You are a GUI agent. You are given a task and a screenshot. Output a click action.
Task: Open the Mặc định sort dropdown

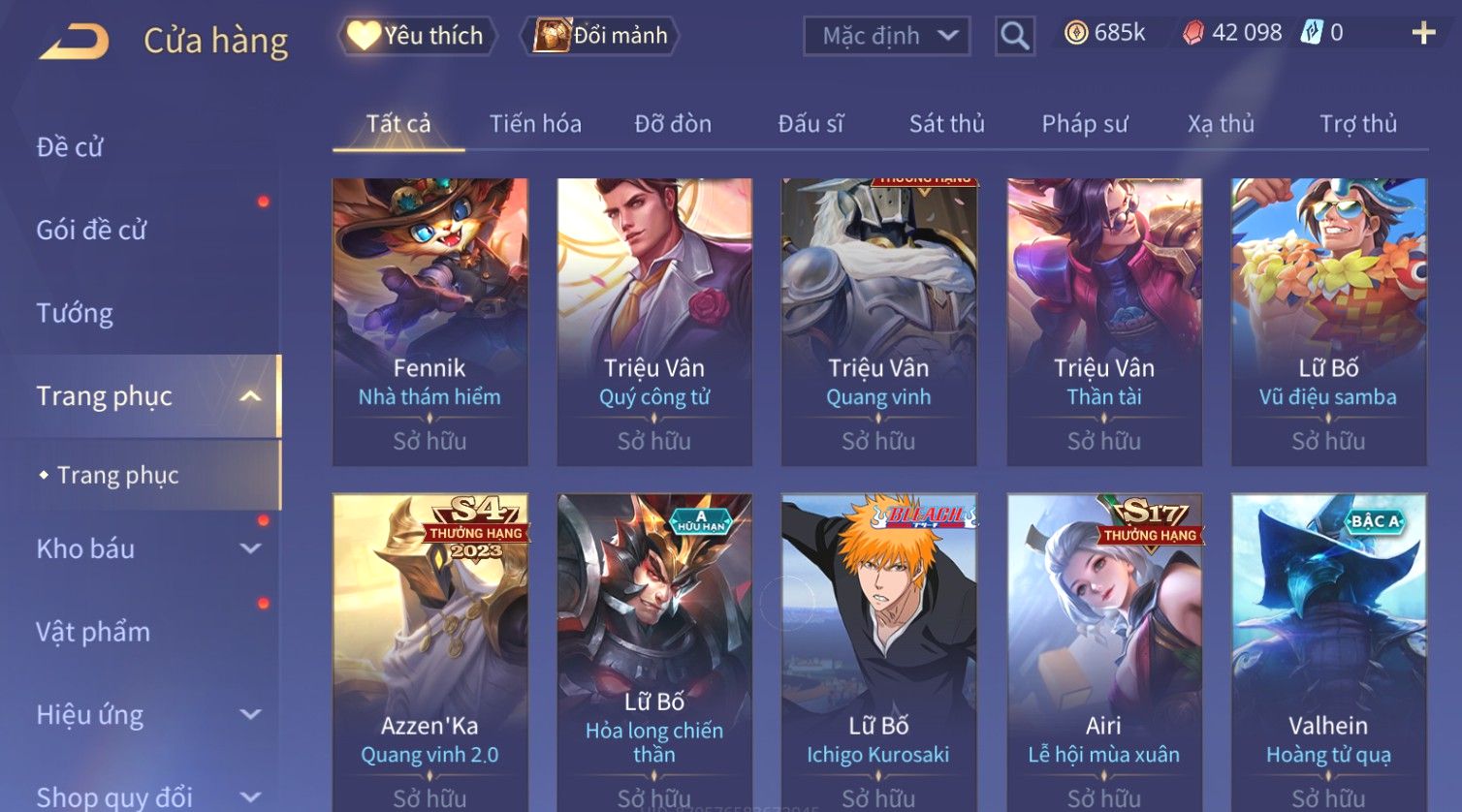click(x=887, y=36)
